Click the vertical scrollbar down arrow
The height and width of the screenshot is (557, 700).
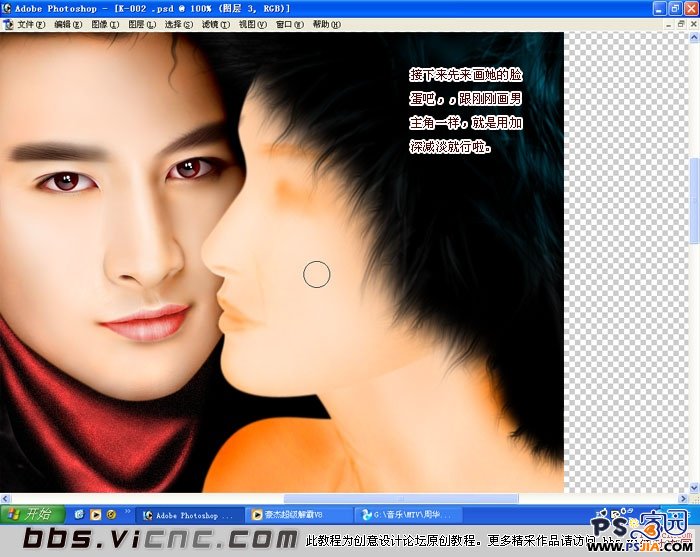[x=694, y=487]
